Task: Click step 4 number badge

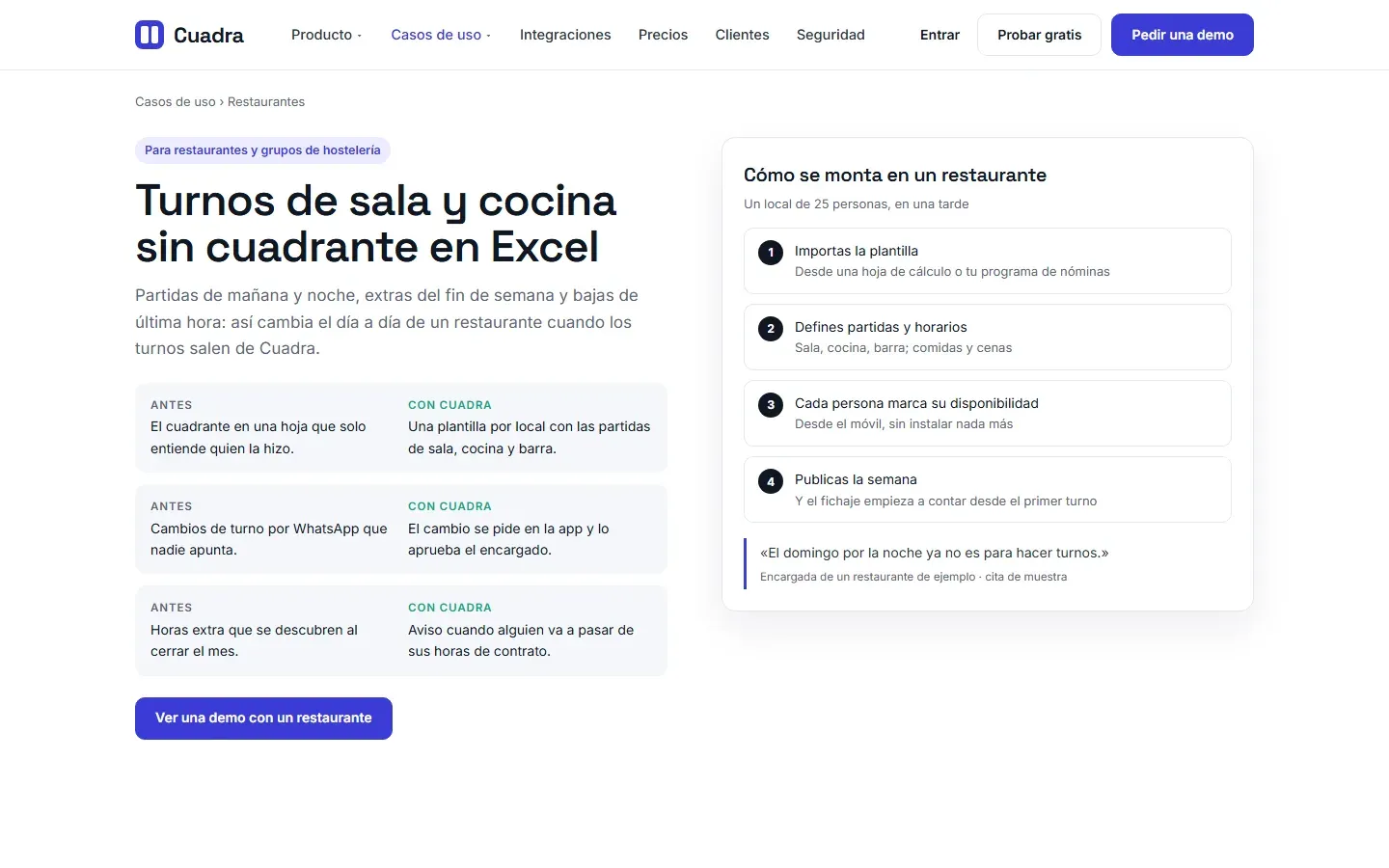Action: tap(771, 481)
